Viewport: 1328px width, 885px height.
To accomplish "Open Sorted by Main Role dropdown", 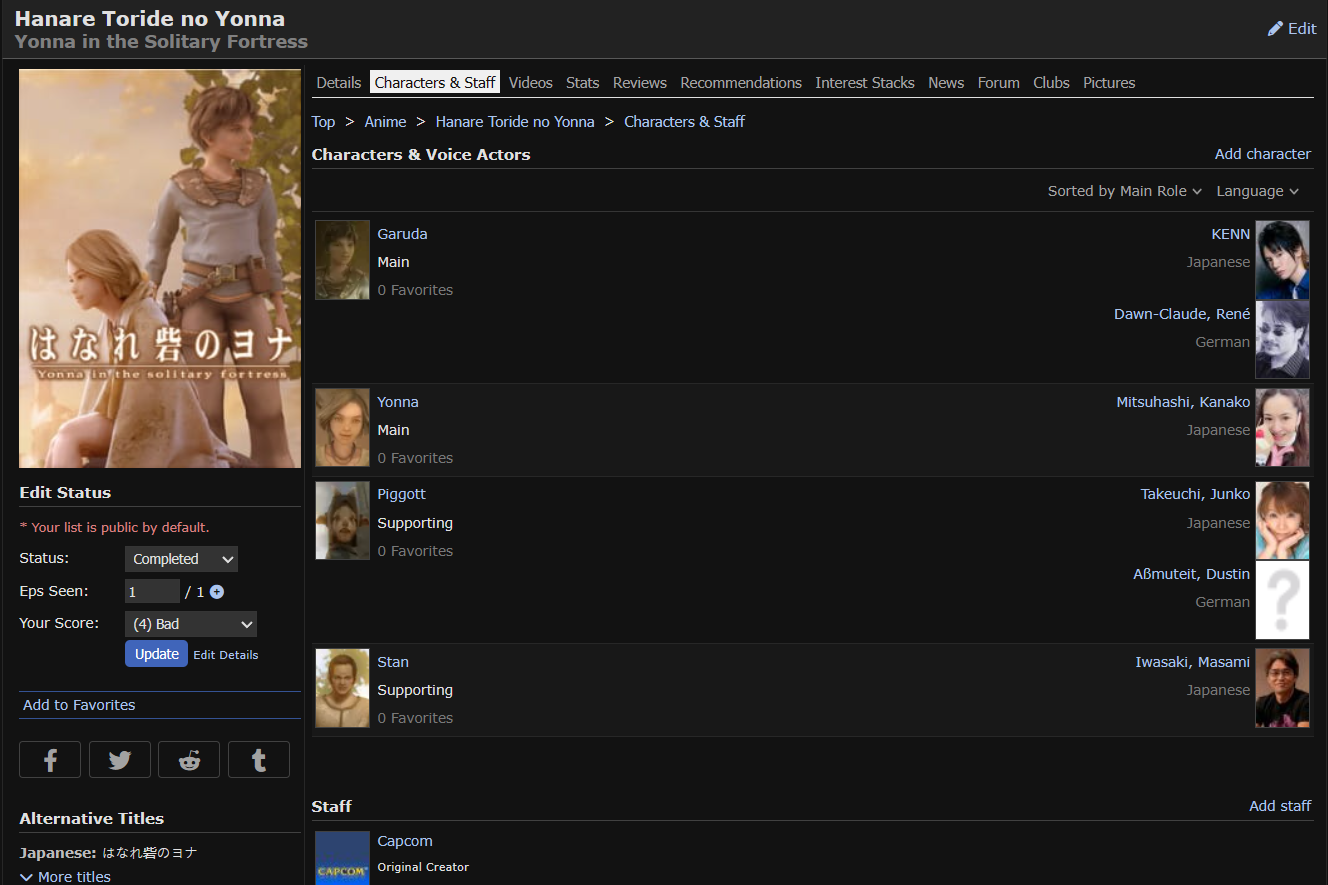I will [1125, 191].
